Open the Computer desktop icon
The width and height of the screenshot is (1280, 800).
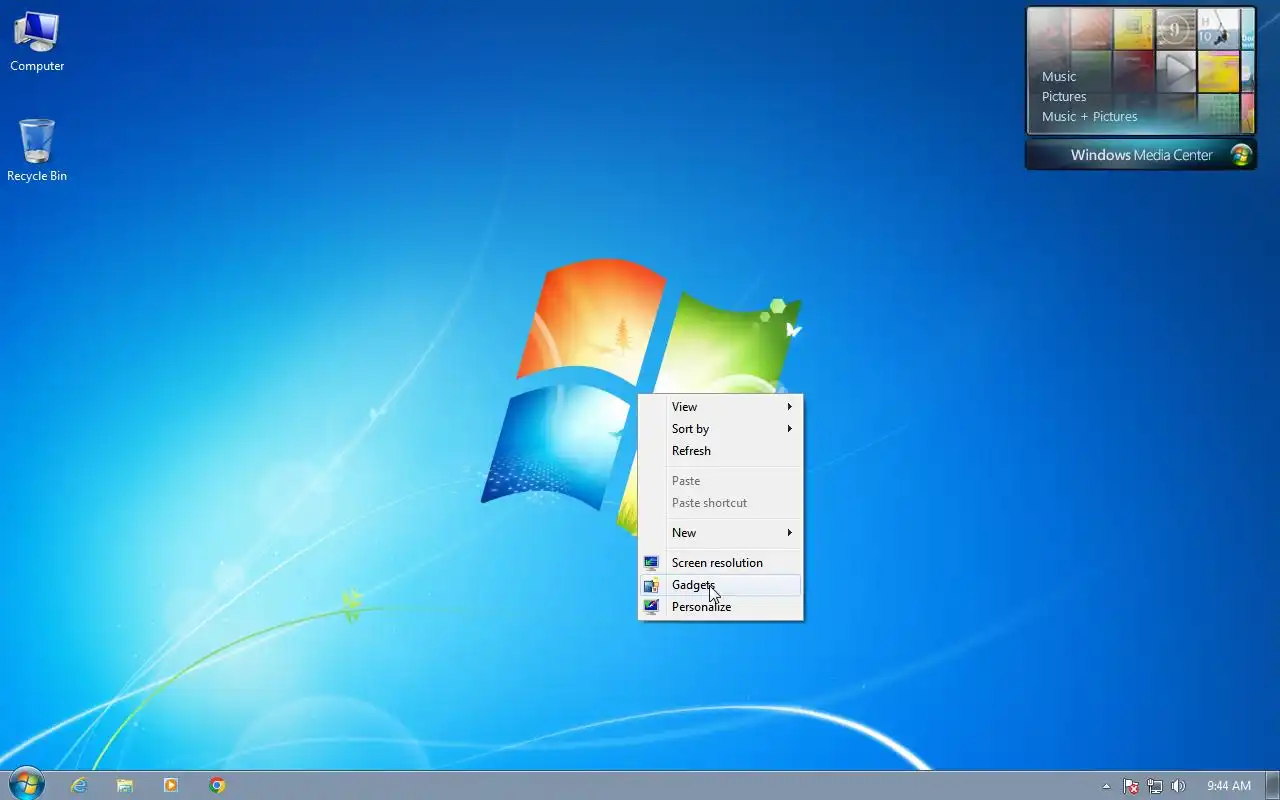point(37,41)
